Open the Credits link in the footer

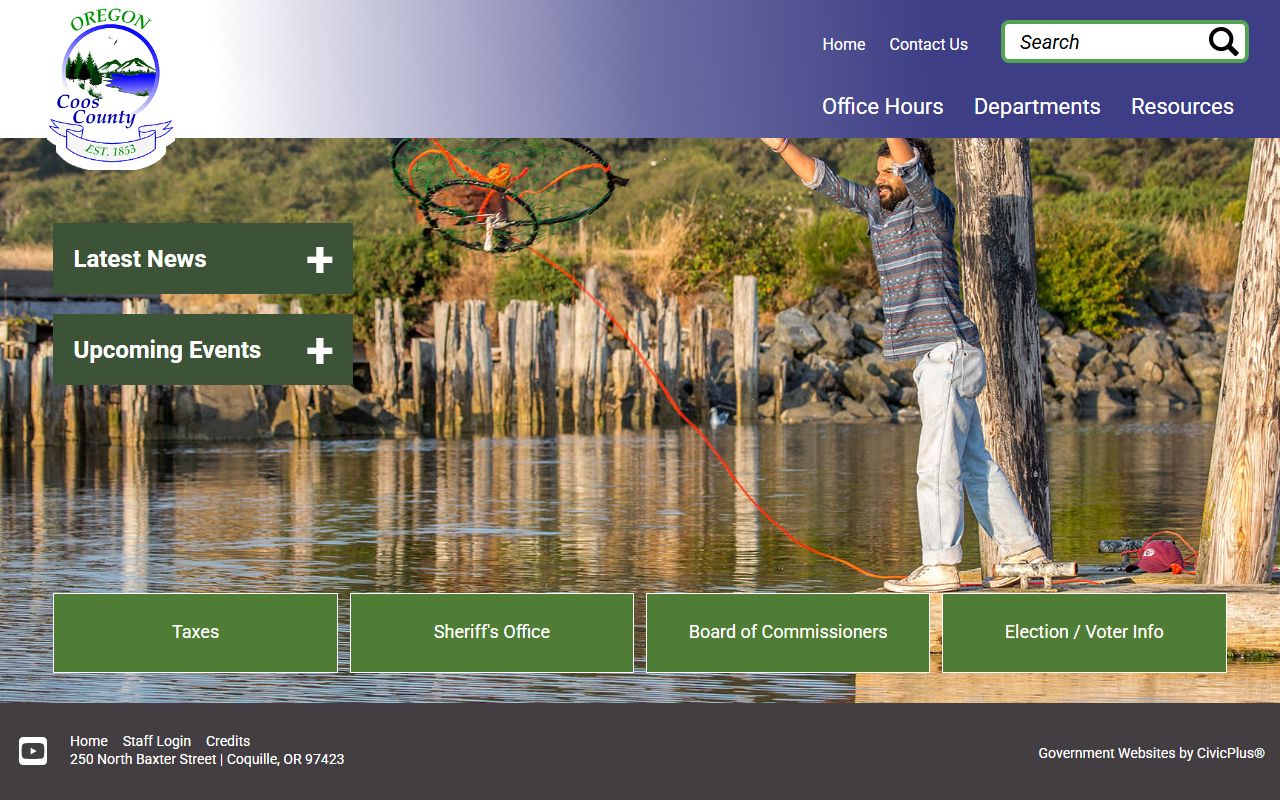point(228,741)
